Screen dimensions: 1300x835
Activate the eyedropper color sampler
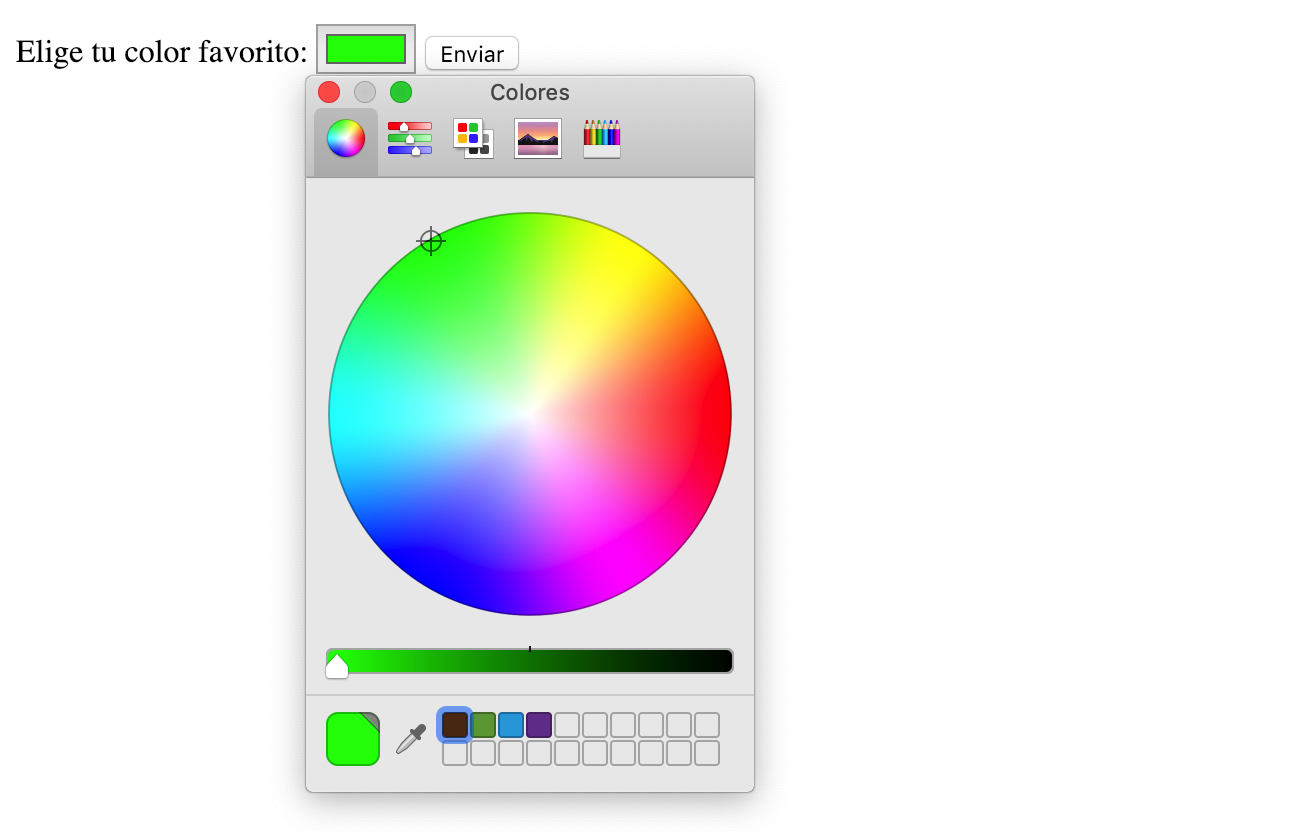(x=410, y=737)
